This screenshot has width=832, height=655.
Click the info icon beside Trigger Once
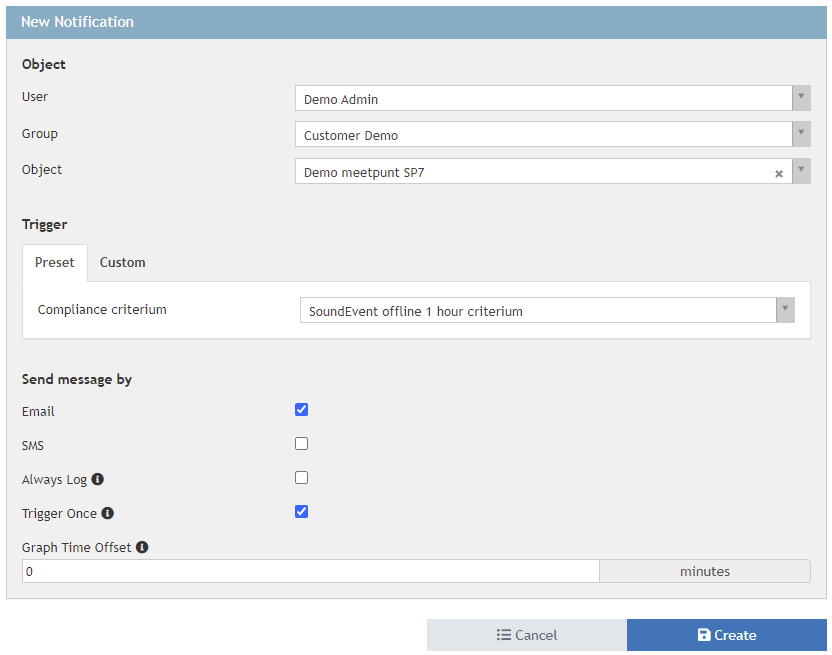[108, 514]
